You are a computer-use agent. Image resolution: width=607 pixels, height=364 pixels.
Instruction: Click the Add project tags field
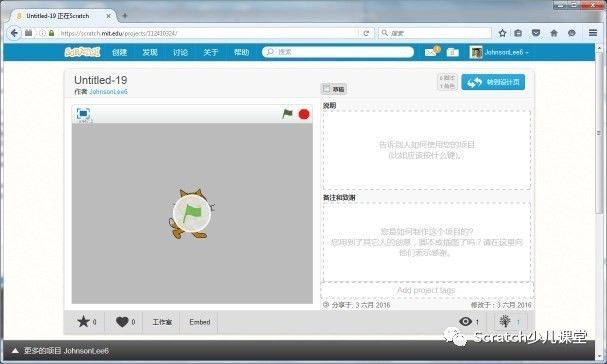tap(427, 290)
